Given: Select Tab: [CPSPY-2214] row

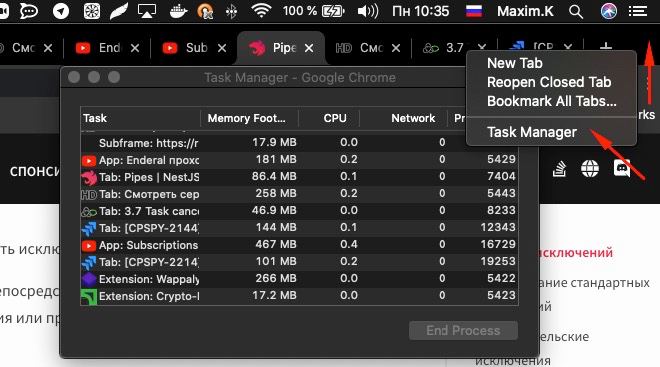Looking at the screenshot, I should click(x=299, y=262).
